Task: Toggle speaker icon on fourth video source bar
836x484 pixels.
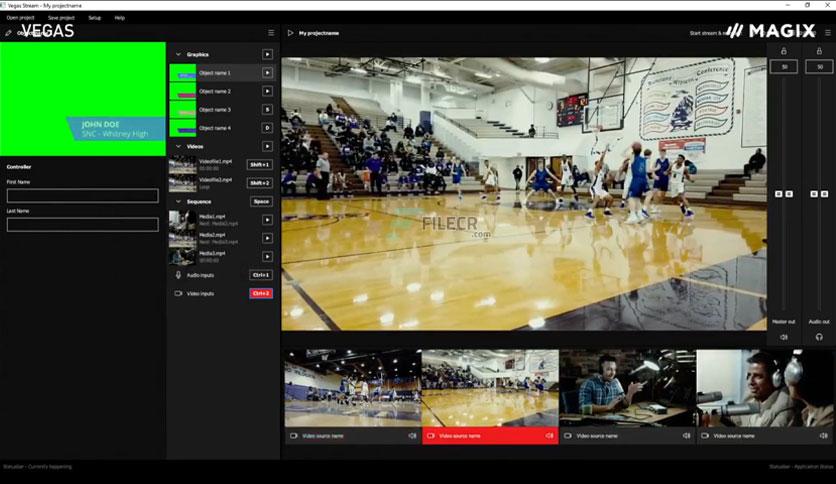Action: [823, 436]
